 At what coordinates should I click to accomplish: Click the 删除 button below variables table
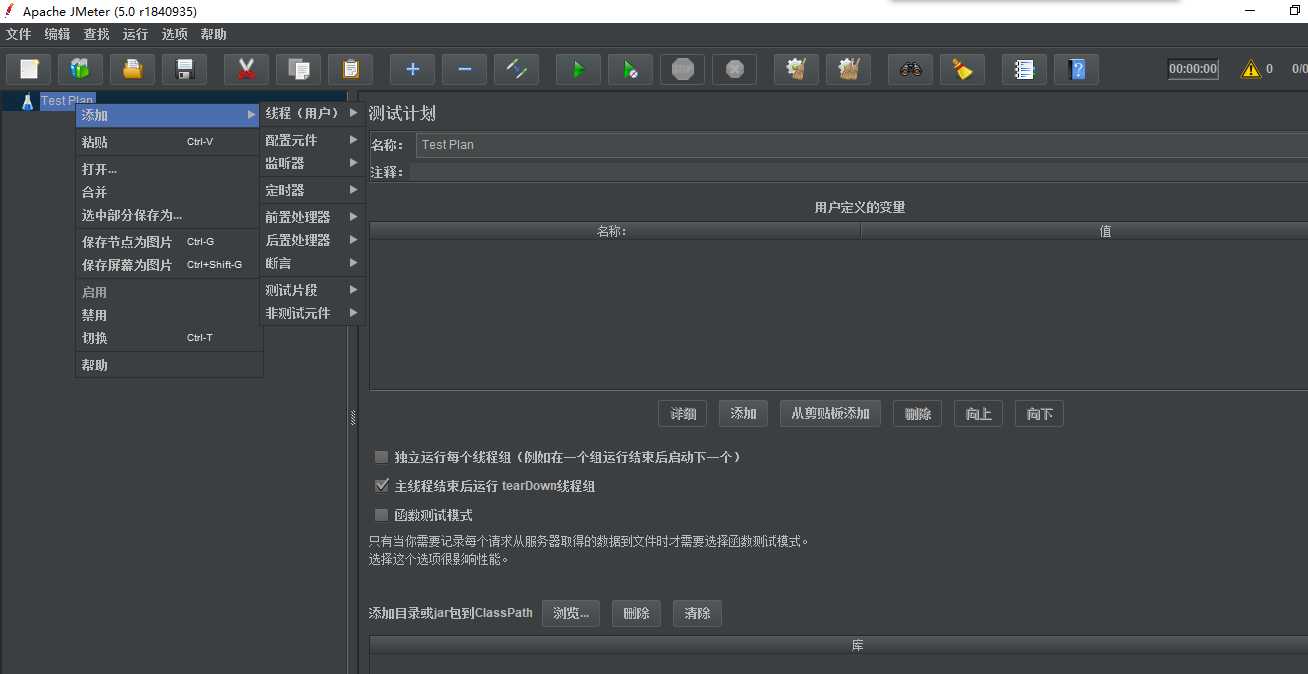point(918,414)
